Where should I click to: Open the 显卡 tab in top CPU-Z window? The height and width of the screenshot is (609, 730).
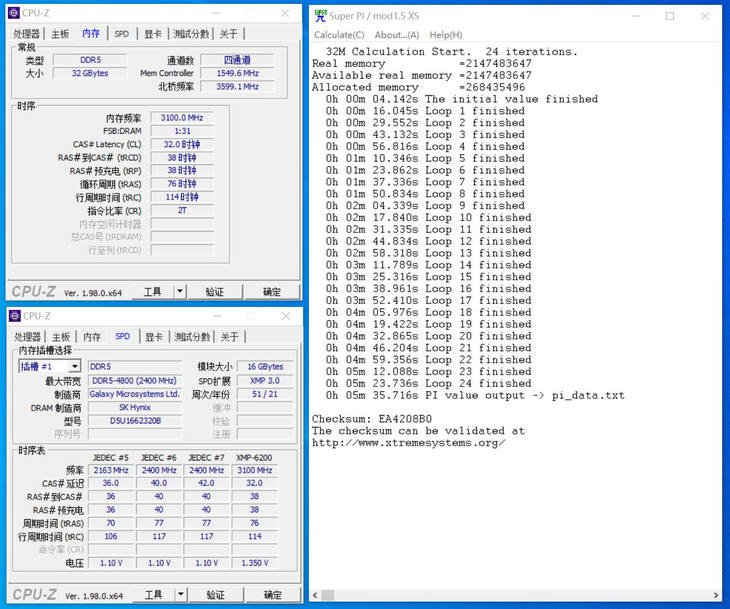[x=152, y=34]
